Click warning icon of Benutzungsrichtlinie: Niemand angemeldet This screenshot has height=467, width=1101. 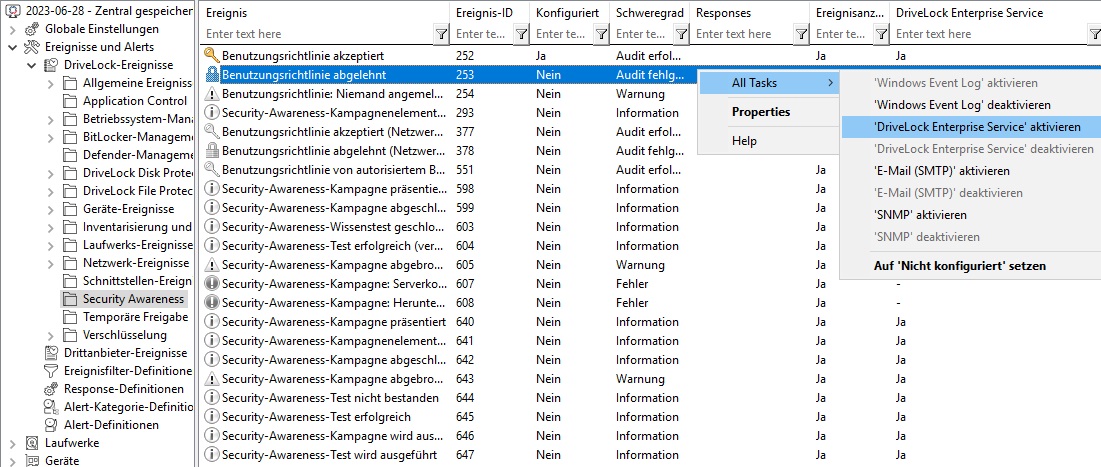pyautogui.click(x=211, y=93)
